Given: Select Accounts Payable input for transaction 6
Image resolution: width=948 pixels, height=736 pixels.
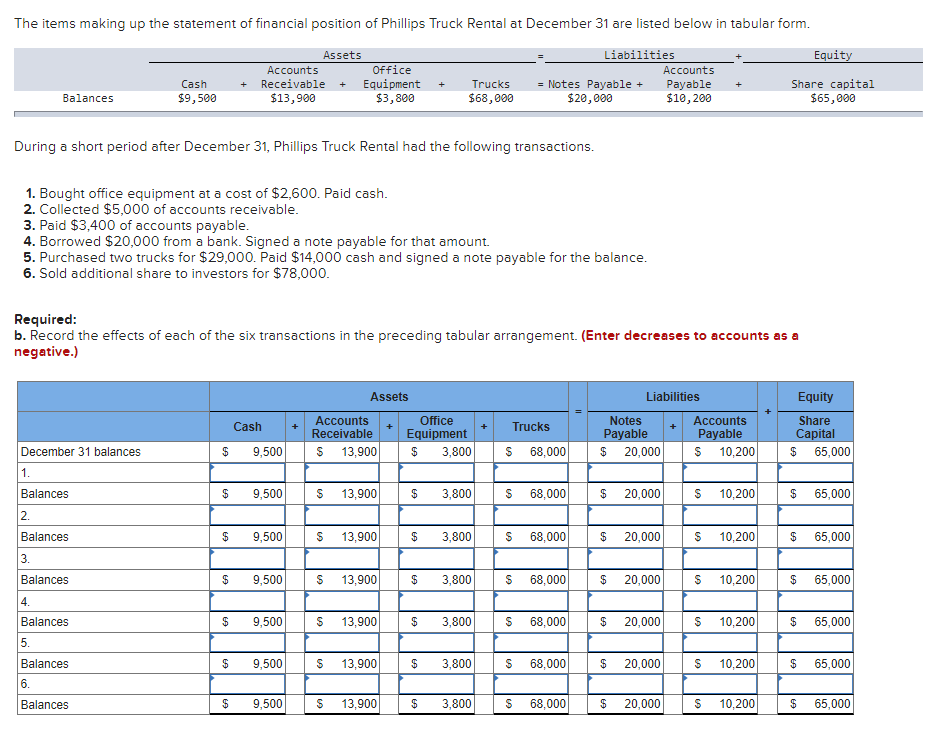Looking at the screenshot, I should point(719,684).
